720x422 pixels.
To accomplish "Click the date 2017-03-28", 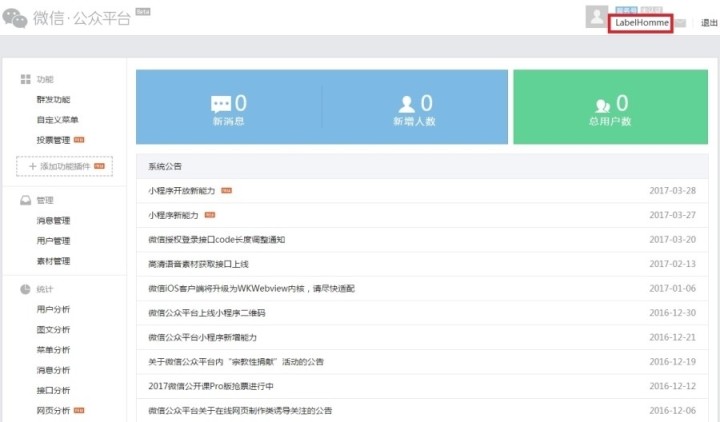I will (672, 191).
